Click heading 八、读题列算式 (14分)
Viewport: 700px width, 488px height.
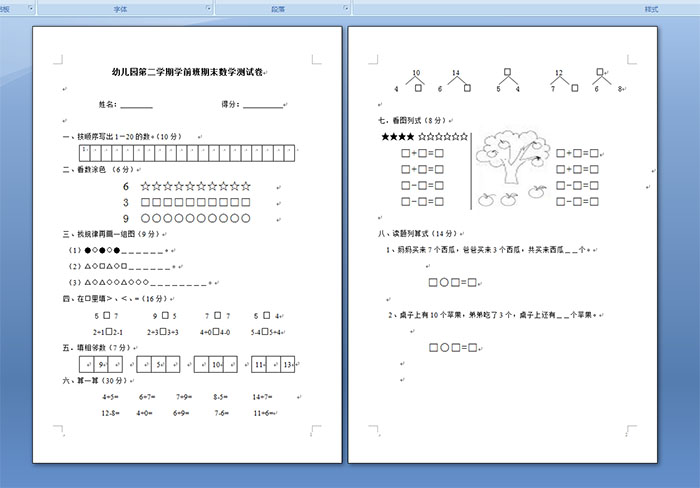(x=419, y=234)
